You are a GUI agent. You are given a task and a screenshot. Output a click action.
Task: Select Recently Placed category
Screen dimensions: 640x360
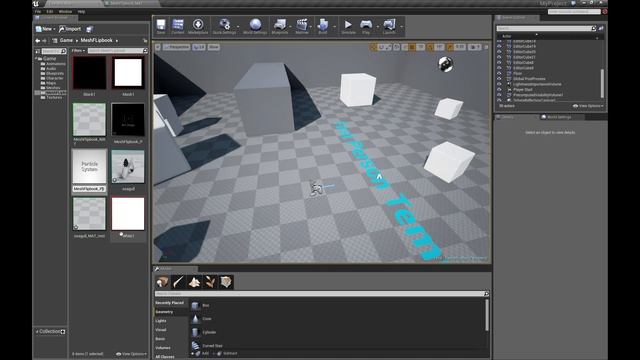169,303
